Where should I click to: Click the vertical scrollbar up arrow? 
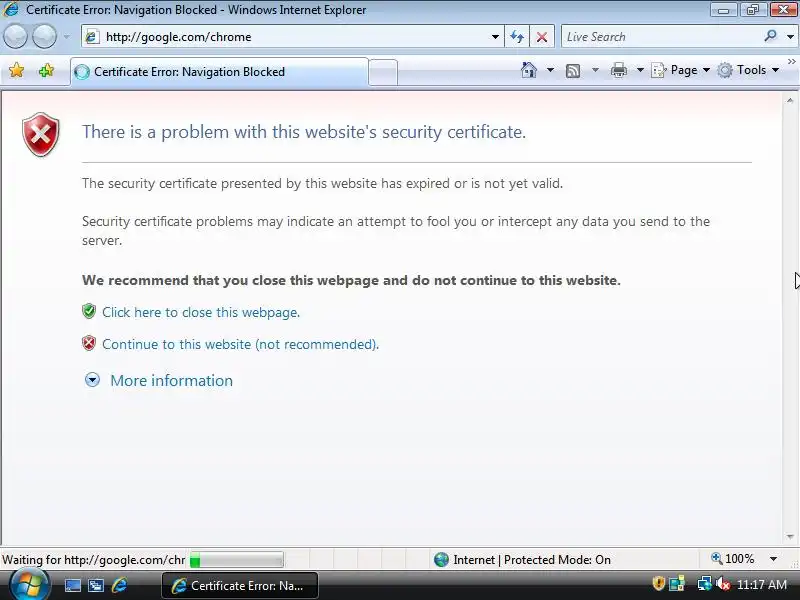[790, 101]
